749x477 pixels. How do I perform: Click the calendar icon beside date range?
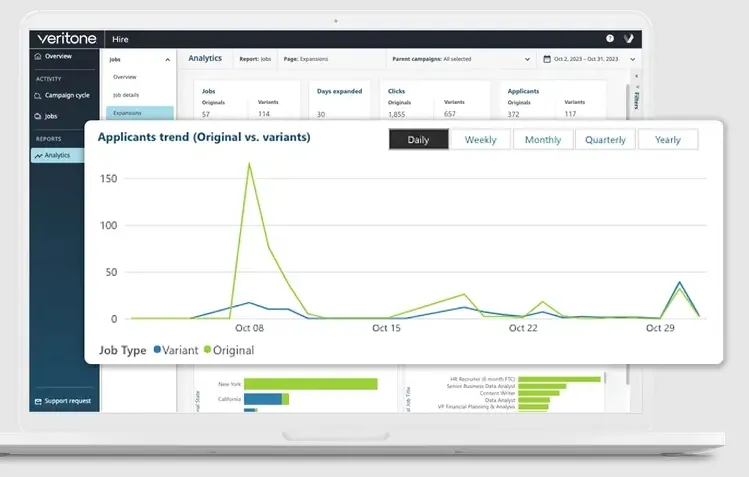(x=547, y=59)
